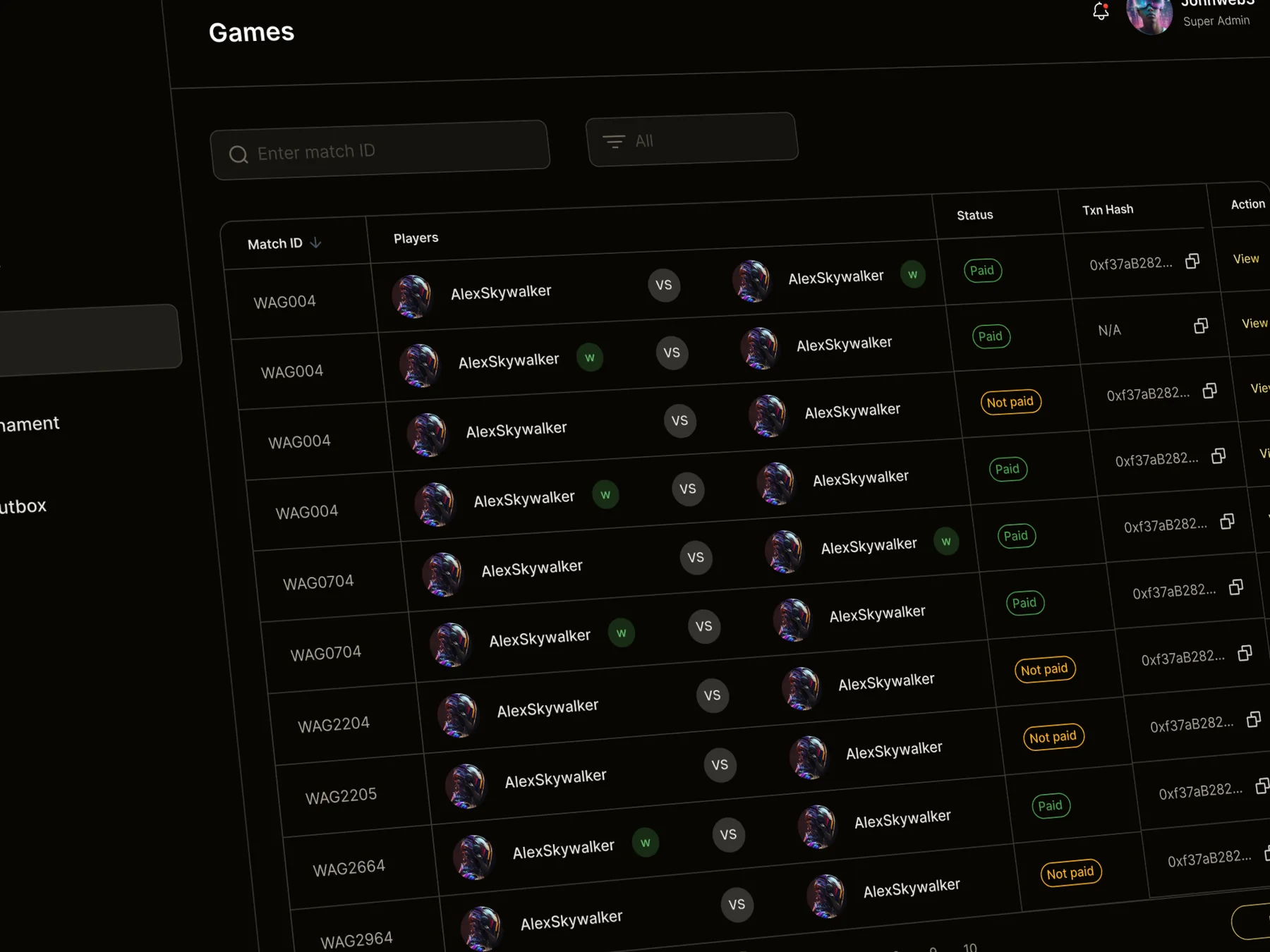The width and height of the screenshot is (1270, 952).
Task: Click the N/A transaction hash cell
Action: click(1110, 330)
